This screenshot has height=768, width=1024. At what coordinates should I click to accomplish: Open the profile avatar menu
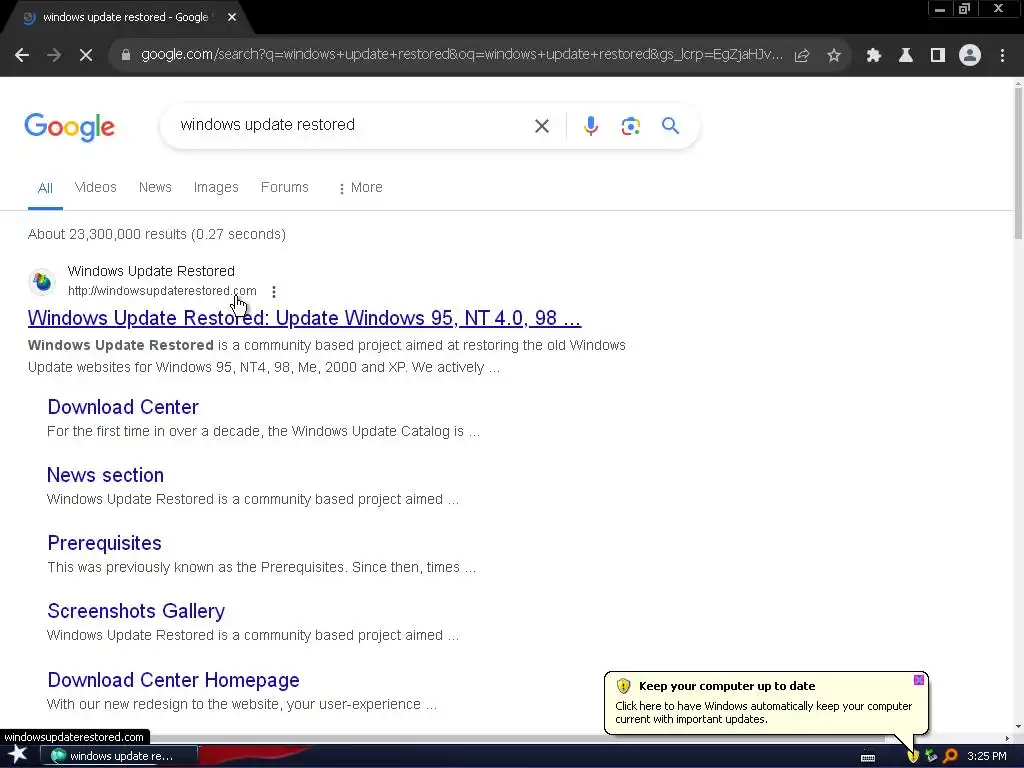970,56
